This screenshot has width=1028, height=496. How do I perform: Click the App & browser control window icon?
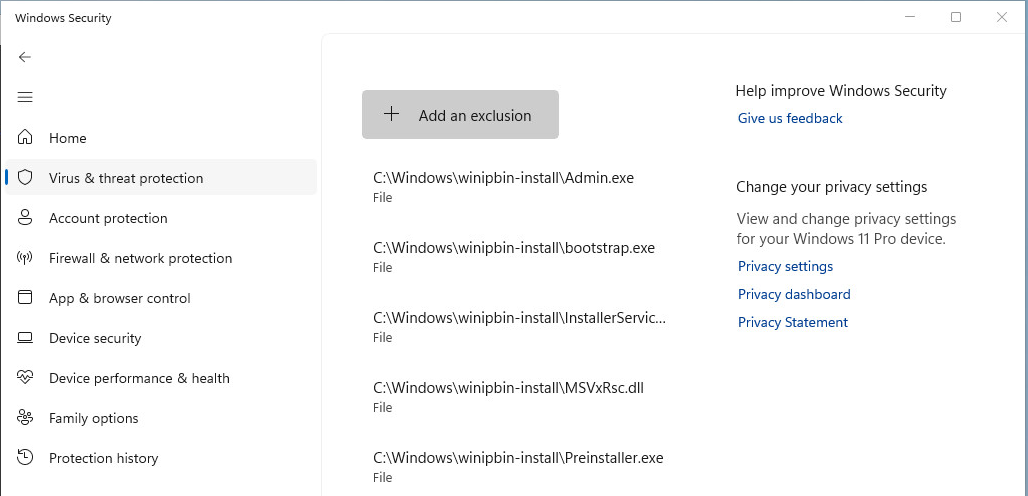point(25,297)
